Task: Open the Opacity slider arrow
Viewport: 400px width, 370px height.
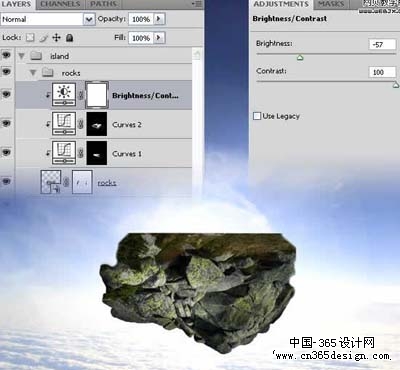Action: [x=159, y=19]
